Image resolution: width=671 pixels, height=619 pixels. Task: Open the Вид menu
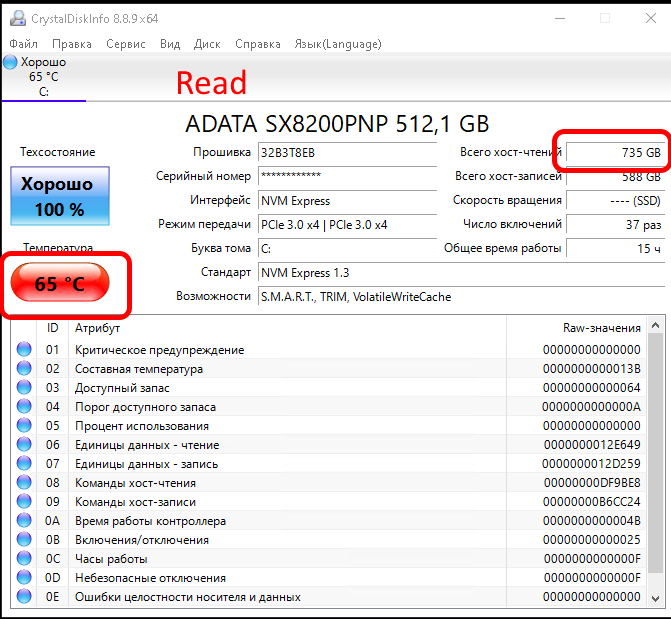170,44
